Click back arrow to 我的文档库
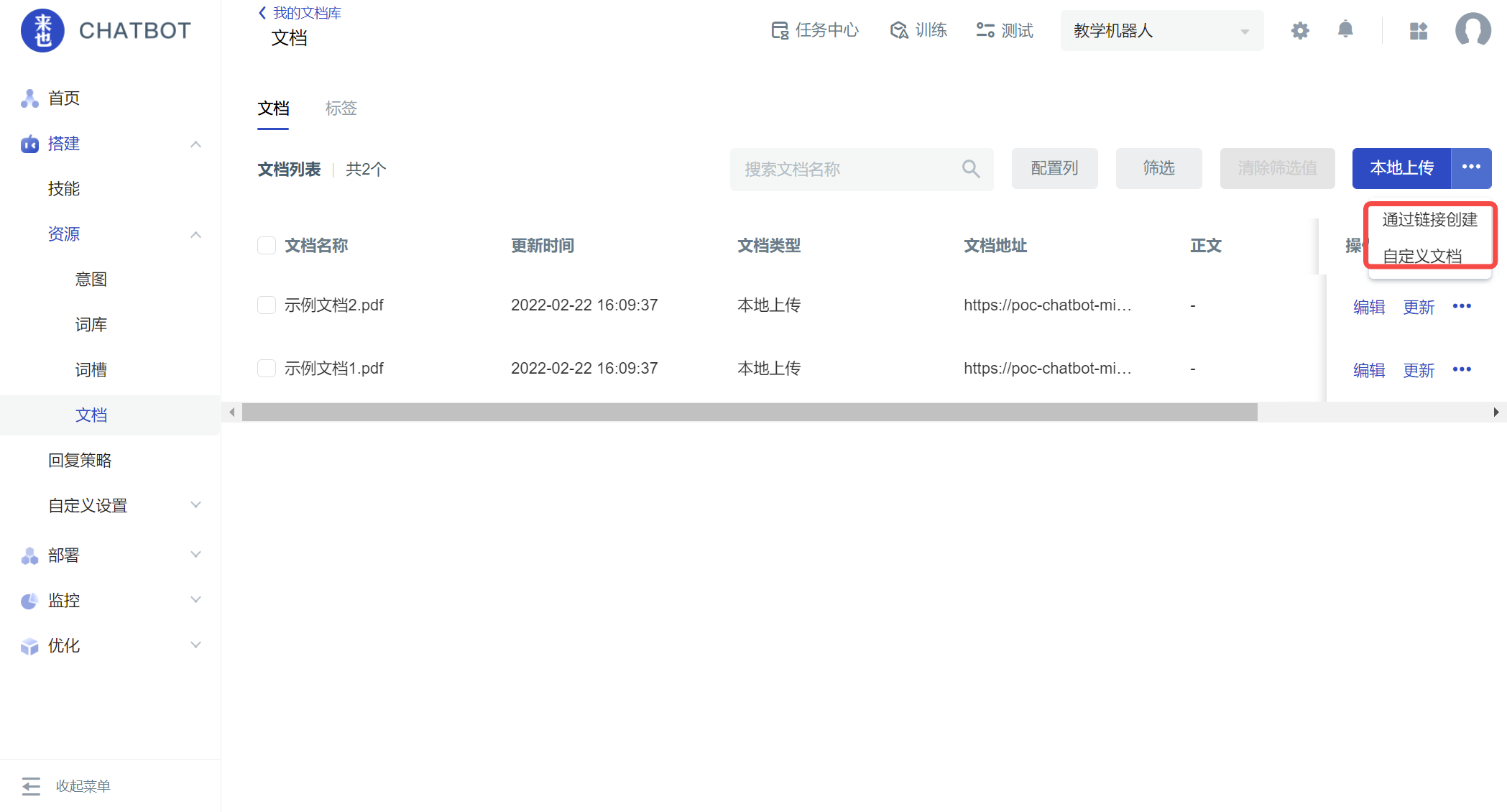 pos(262,13)
